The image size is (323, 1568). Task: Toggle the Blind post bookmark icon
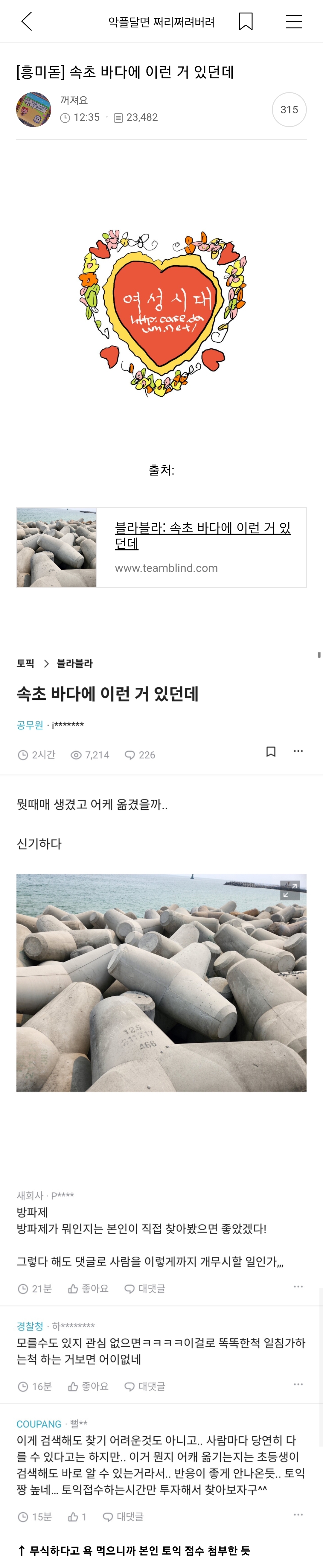(x=271, y=751)
